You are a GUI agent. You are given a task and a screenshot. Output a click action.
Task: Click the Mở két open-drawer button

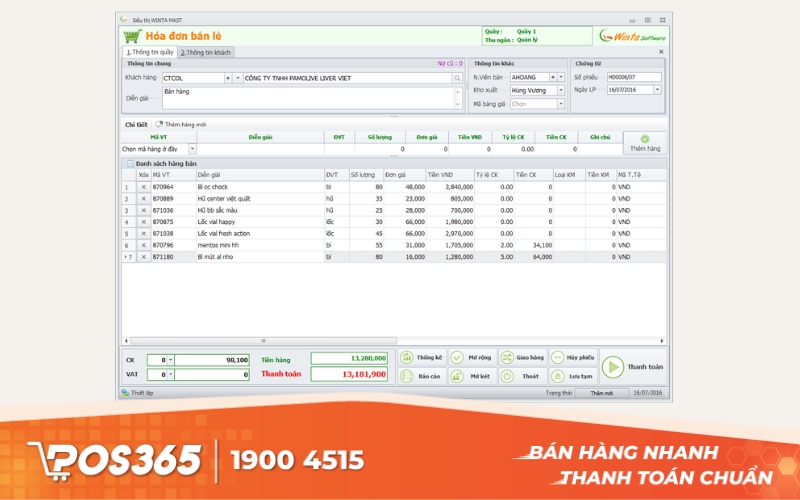tap(472, 376)
